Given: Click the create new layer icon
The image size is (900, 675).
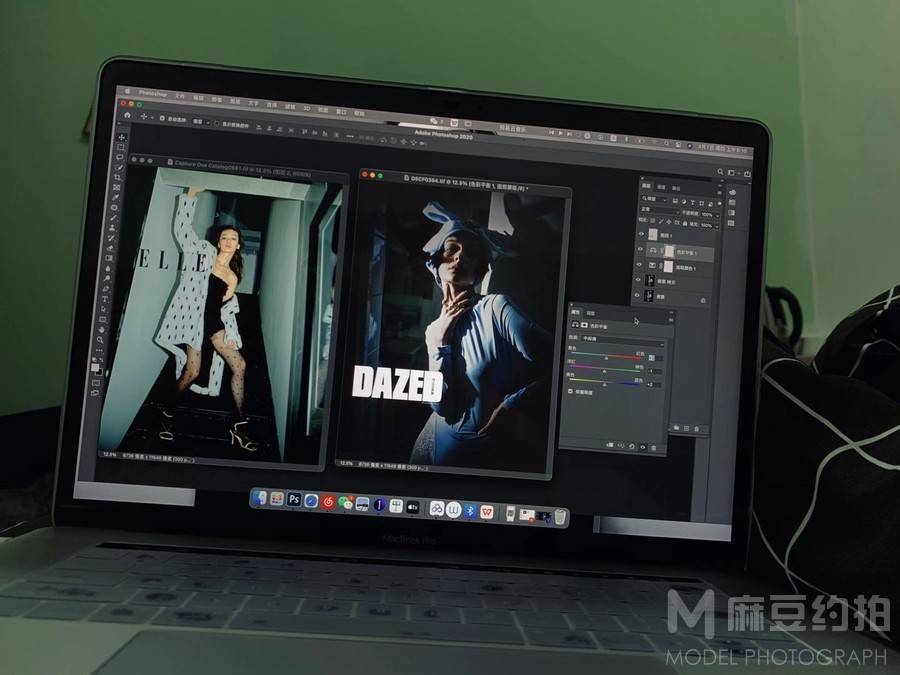Looking at the screenshot, I should [686, 428].
